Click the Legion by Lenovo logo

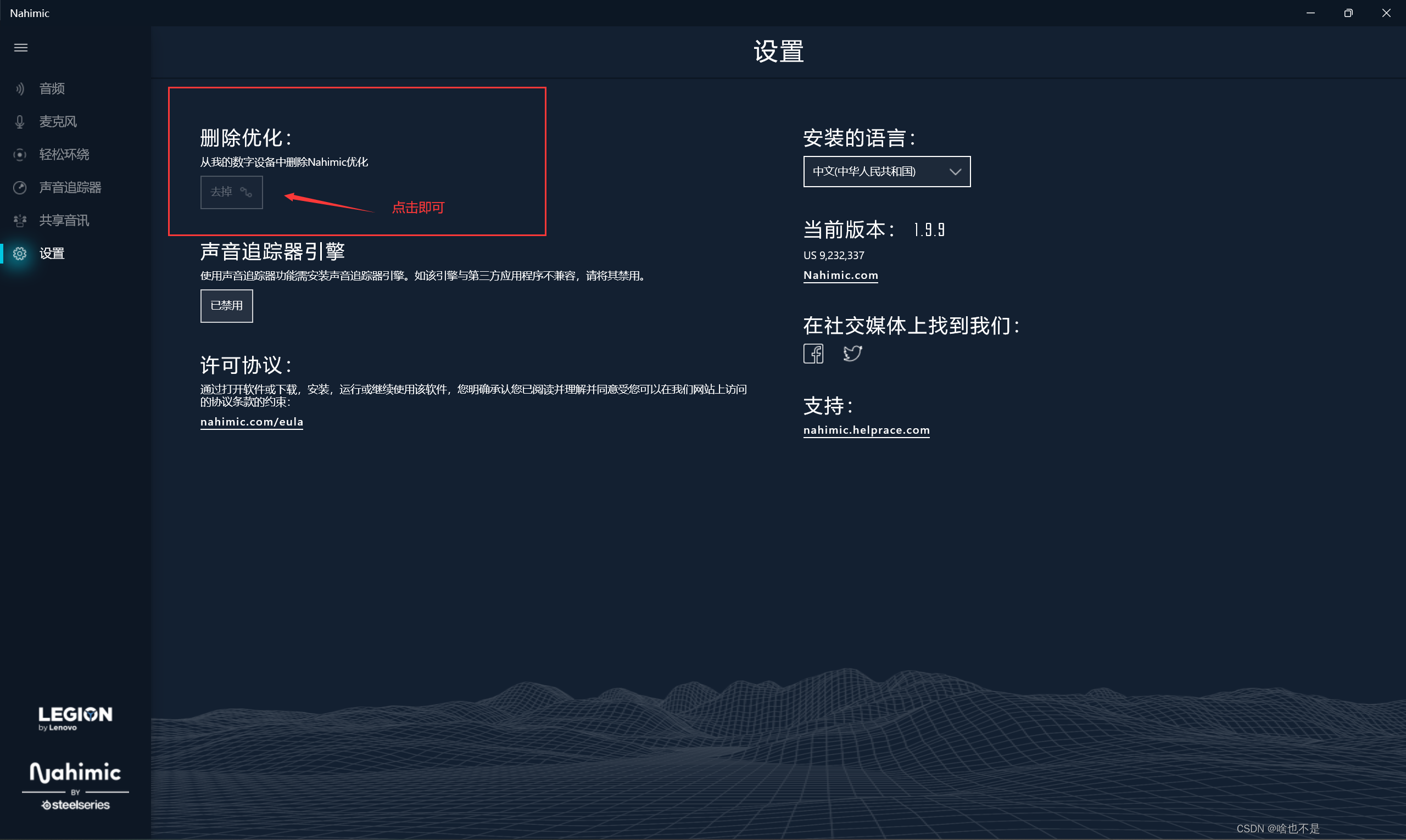(75, 718)
